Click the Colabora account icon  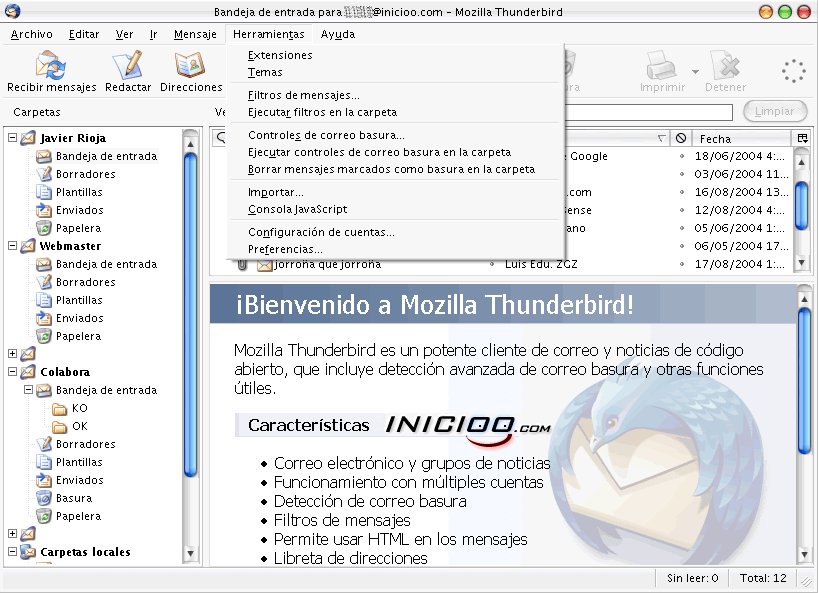pyautogui.click(x=28, y=372)
